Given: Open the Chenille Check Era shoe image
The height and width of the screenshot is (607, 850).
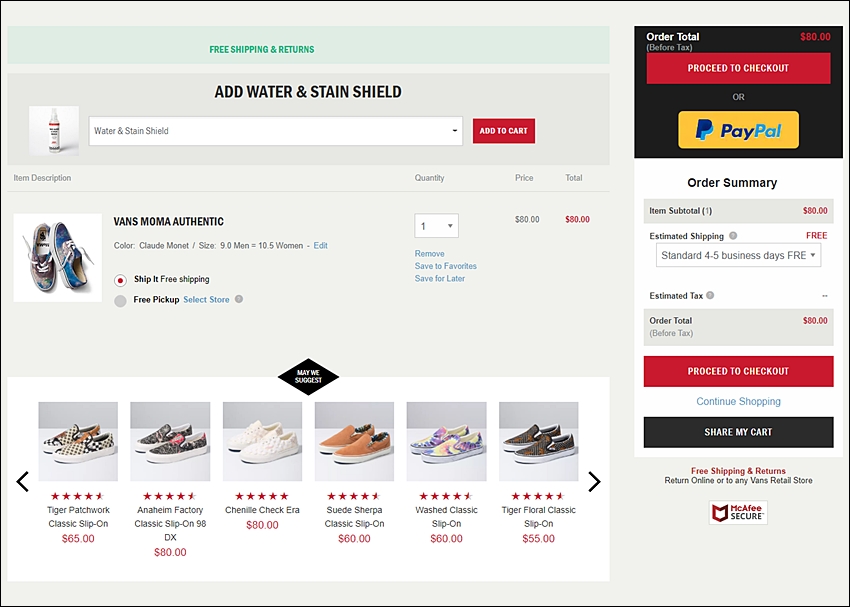Looking at the screenshot, I should click(x=262, y=441).
